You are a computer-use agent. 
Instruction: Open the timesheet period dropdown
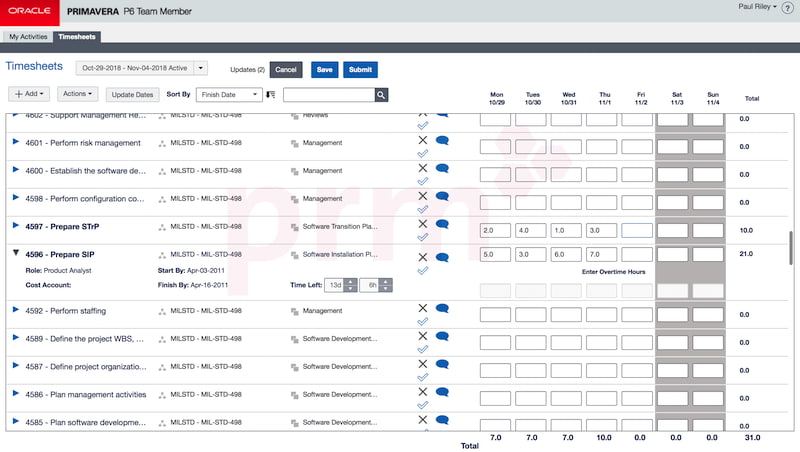(x=201, y=69)
